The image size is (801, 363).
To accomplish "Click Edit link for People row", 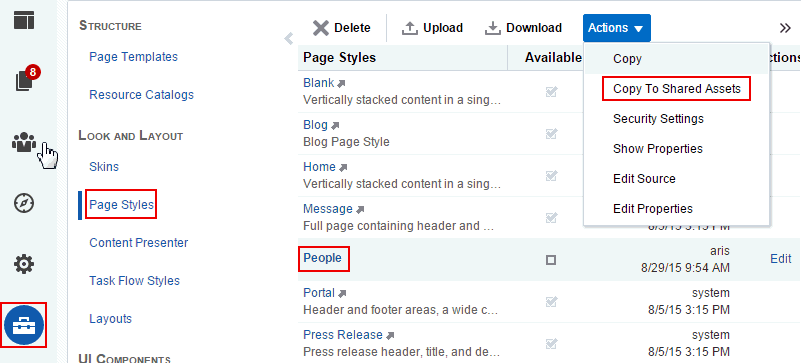I will pos(781,259).
